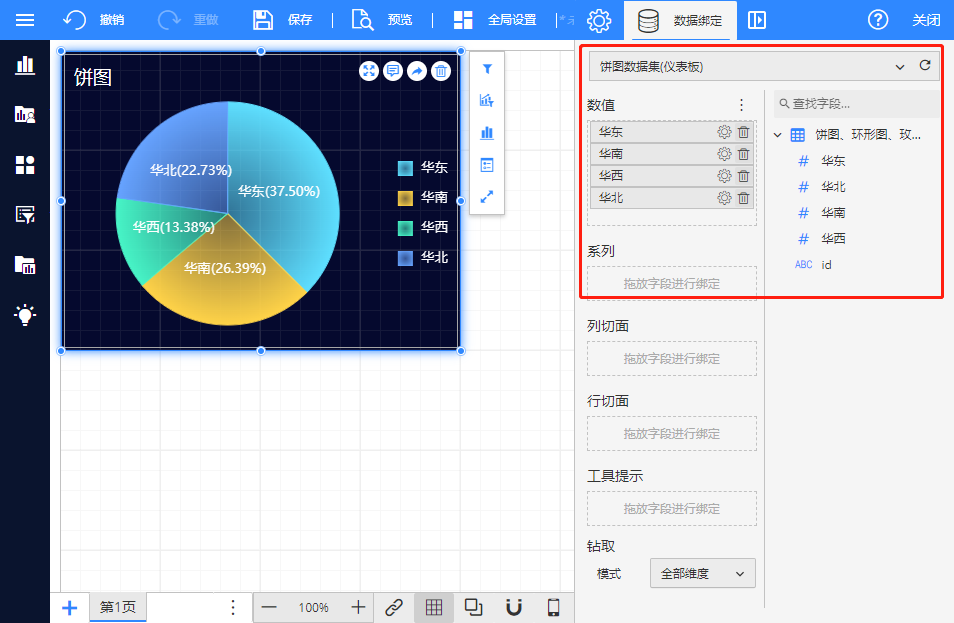The width and height of the screenshot is (954, 623).
Task: Click the filter funnel icon beside chart
Action: 487,69
